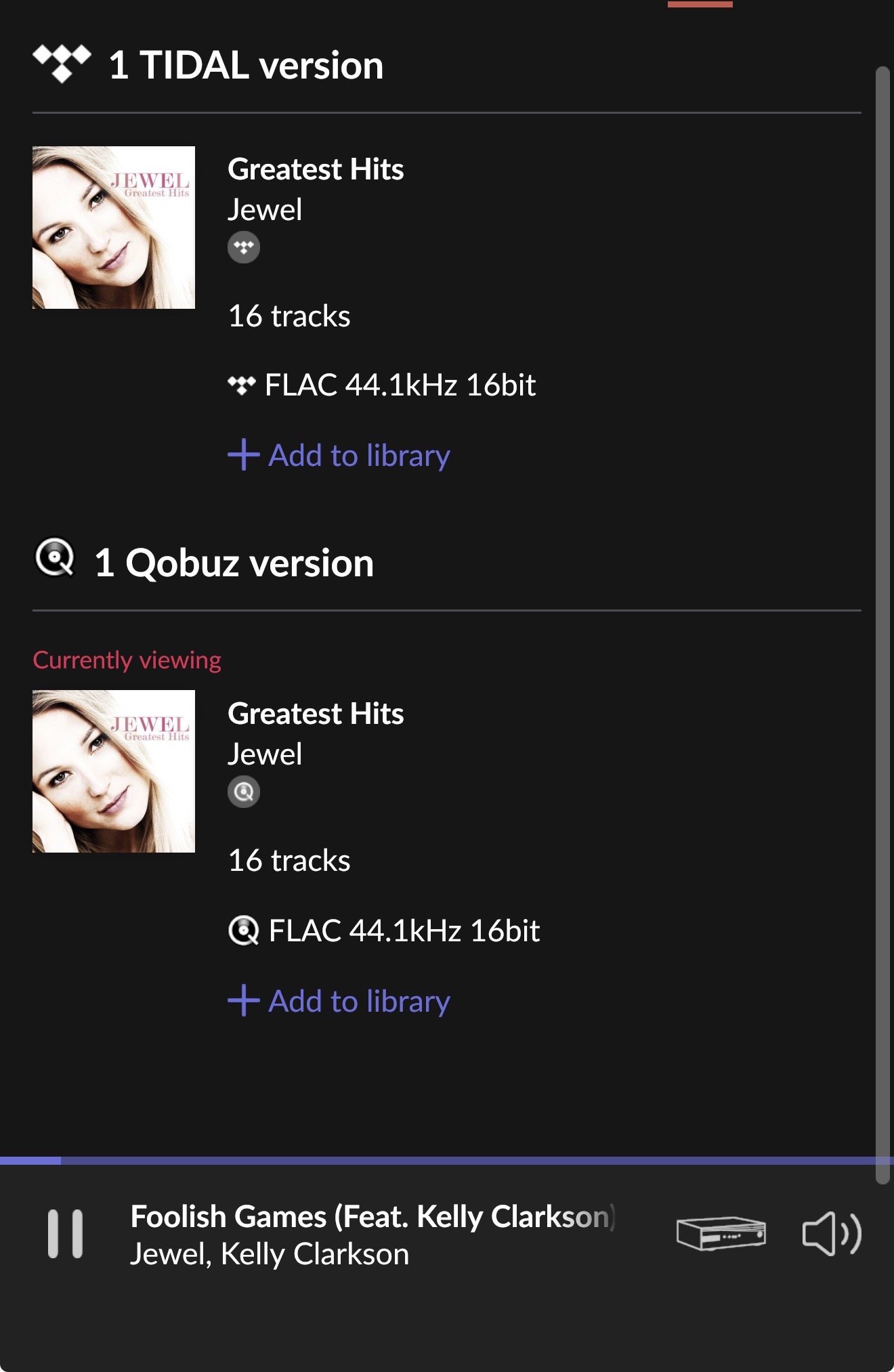Click the vertical scrollbar on right

pyautogui.click(x=882, y=609)
